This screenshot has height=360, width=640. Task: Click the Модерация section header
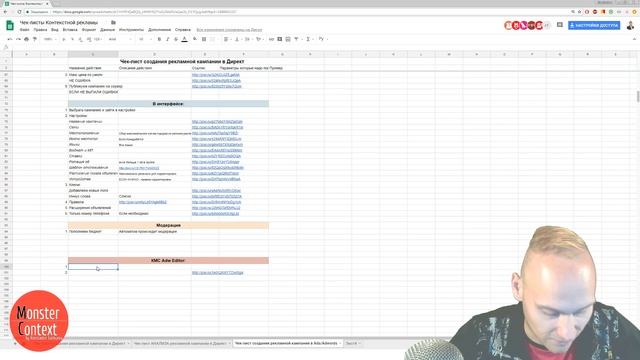click(168, 225)
